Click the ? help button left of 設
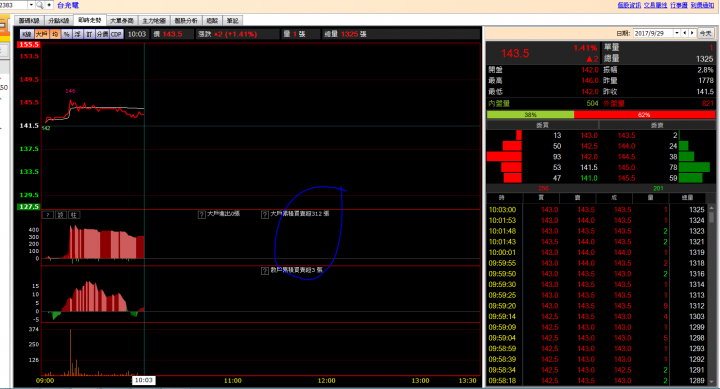 (48, 215)
